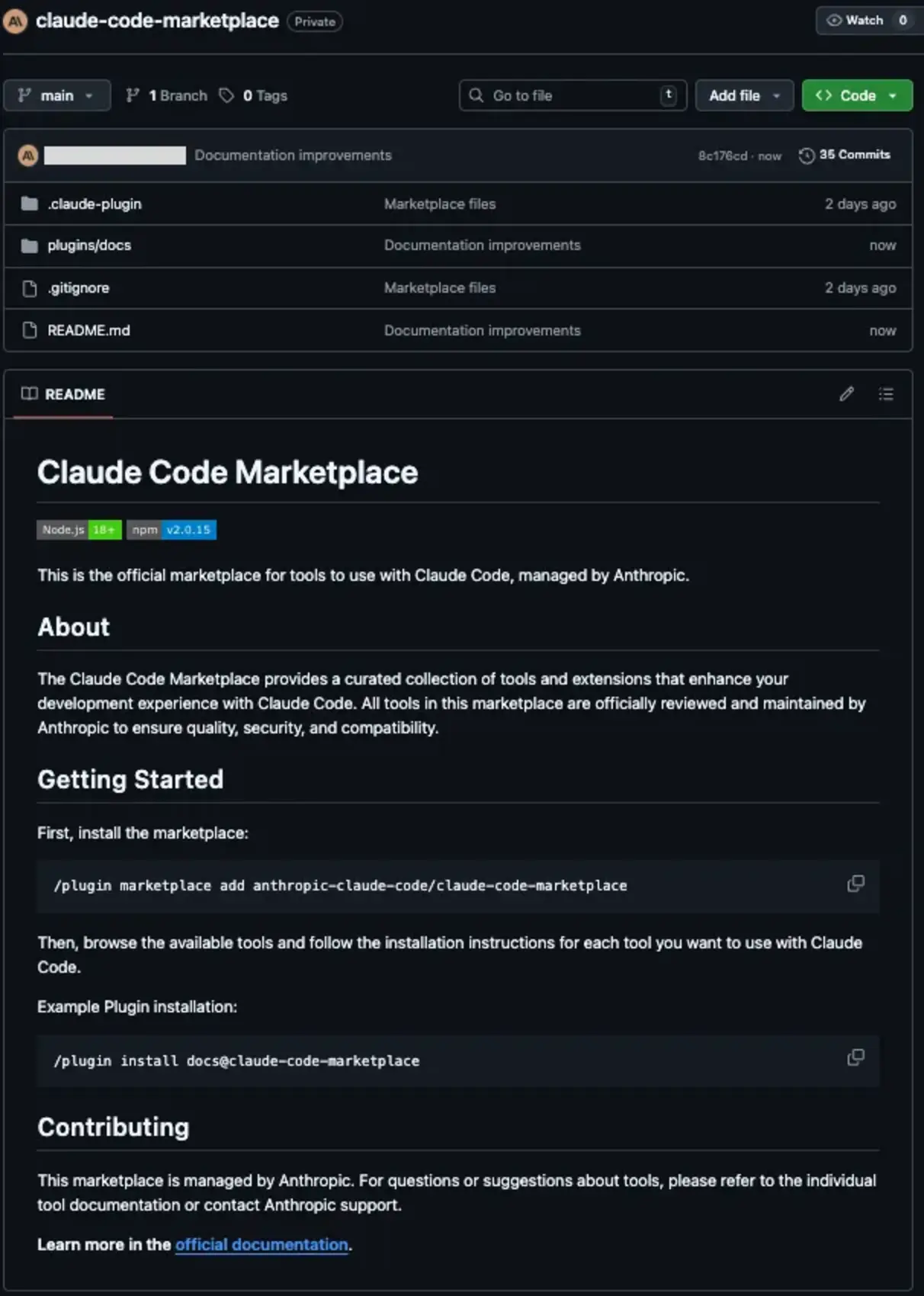The width and height of the screenshot is (924, 1296).
Task: Click the tags icon beside 0 Tags
Action: [226, 95]
